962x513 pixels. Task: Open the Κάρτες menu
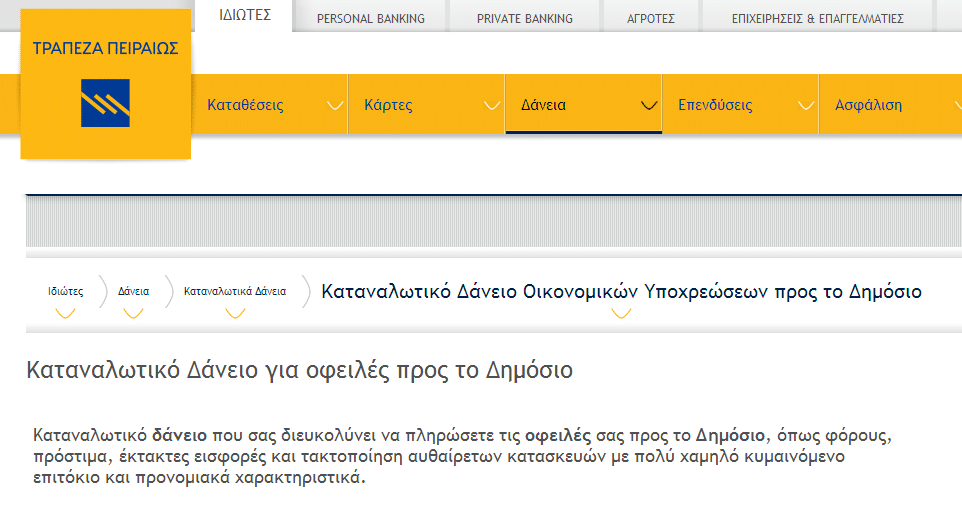point(388,105)
